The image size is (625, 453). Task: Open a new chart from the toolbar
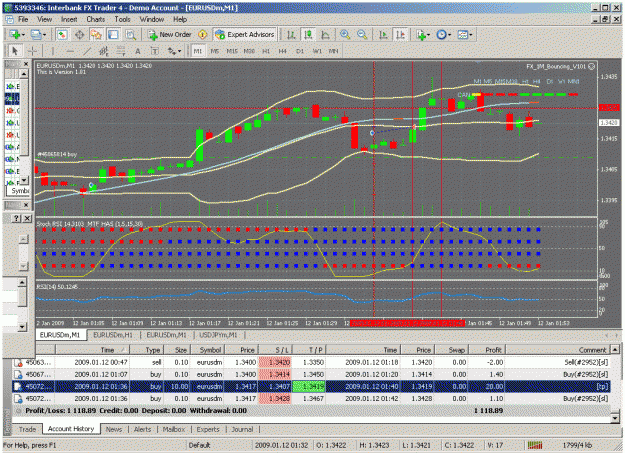(17, 35)
